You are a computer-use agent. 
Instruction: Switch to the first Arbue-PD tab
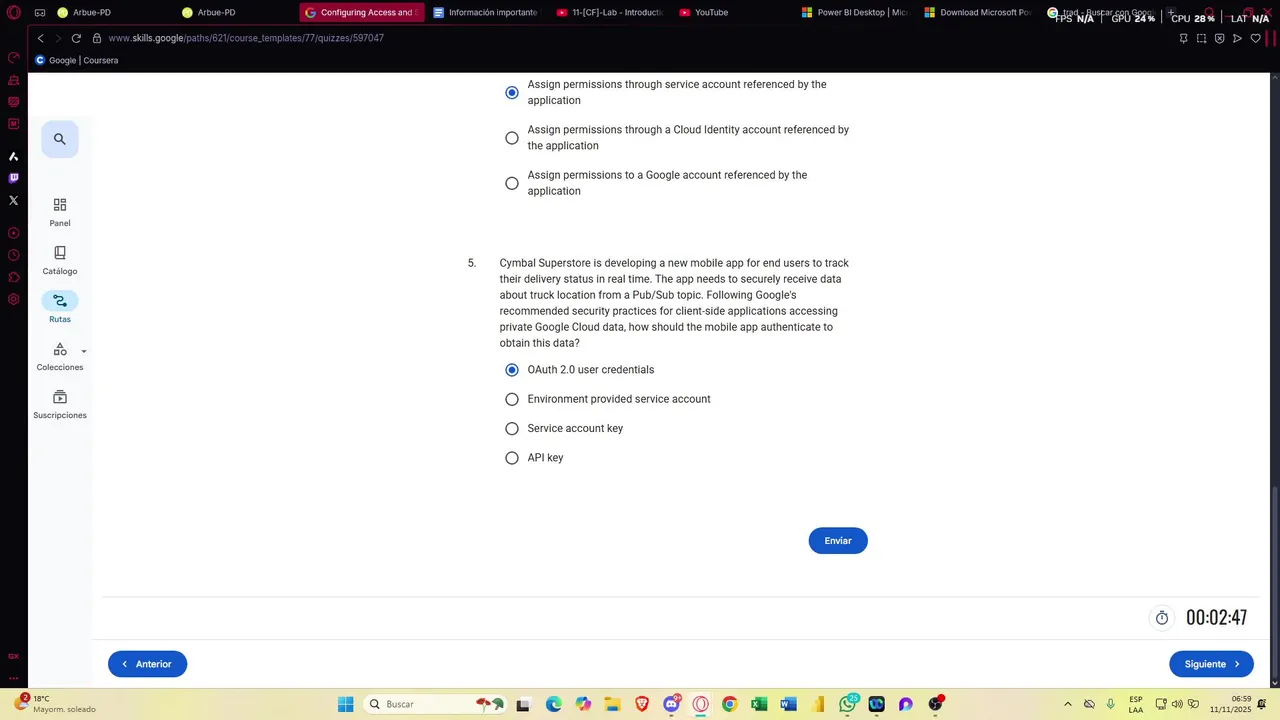(110, 12)
